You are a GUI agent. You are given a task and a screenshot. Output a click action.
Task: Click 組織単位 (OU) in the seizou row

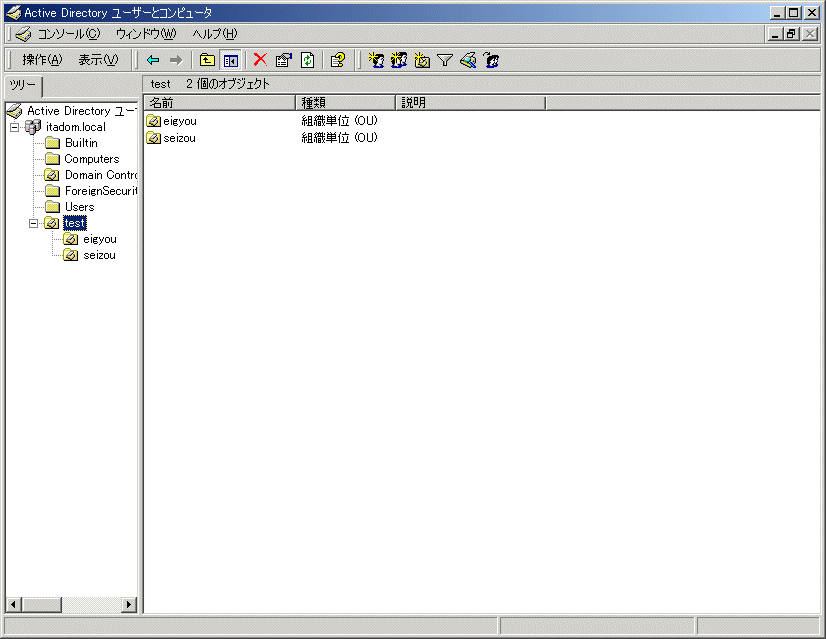pos(339,138)
